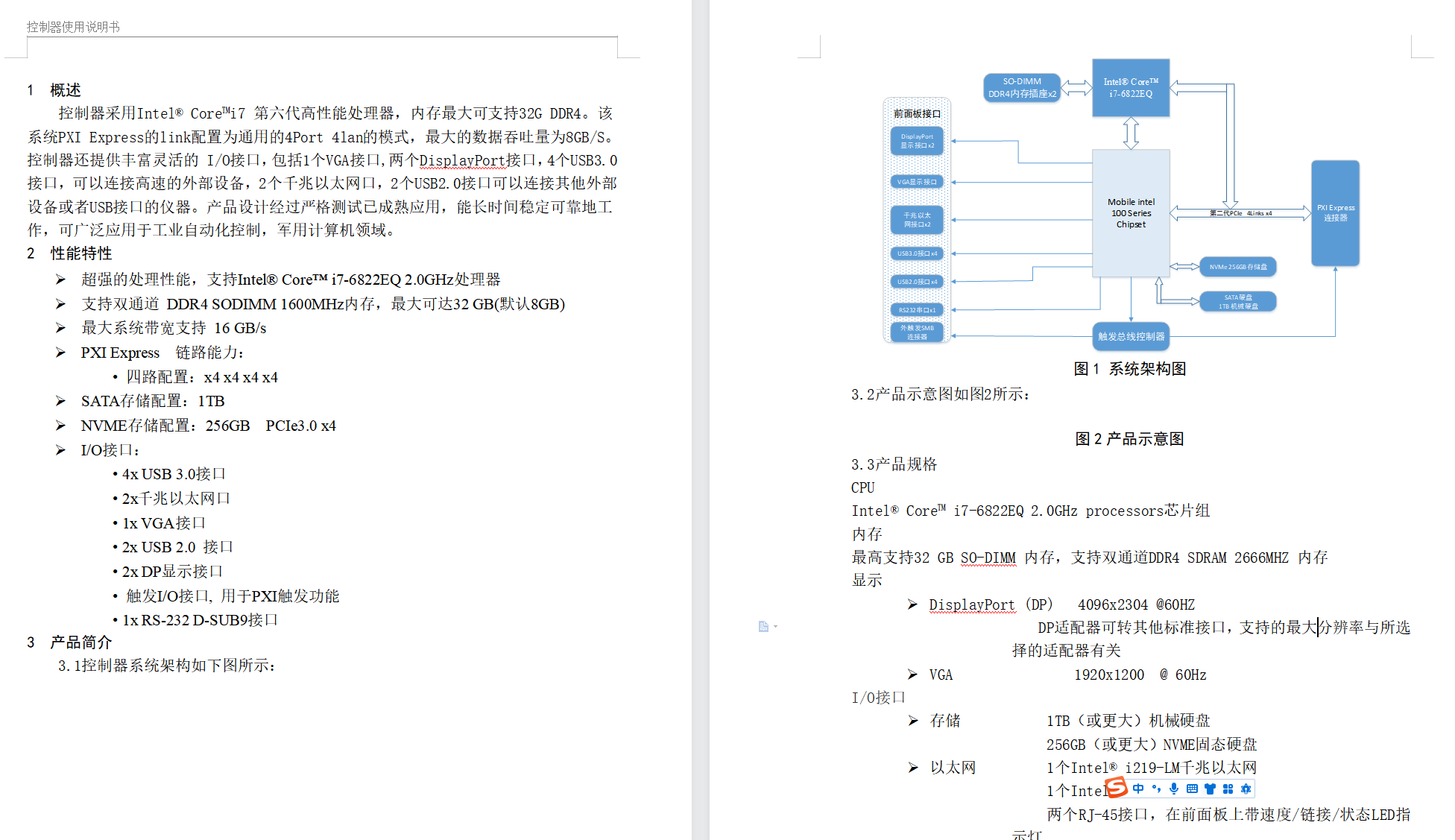Click the CPU line under 3.3产品规格
1455x840 pixels.
point(863,487)
